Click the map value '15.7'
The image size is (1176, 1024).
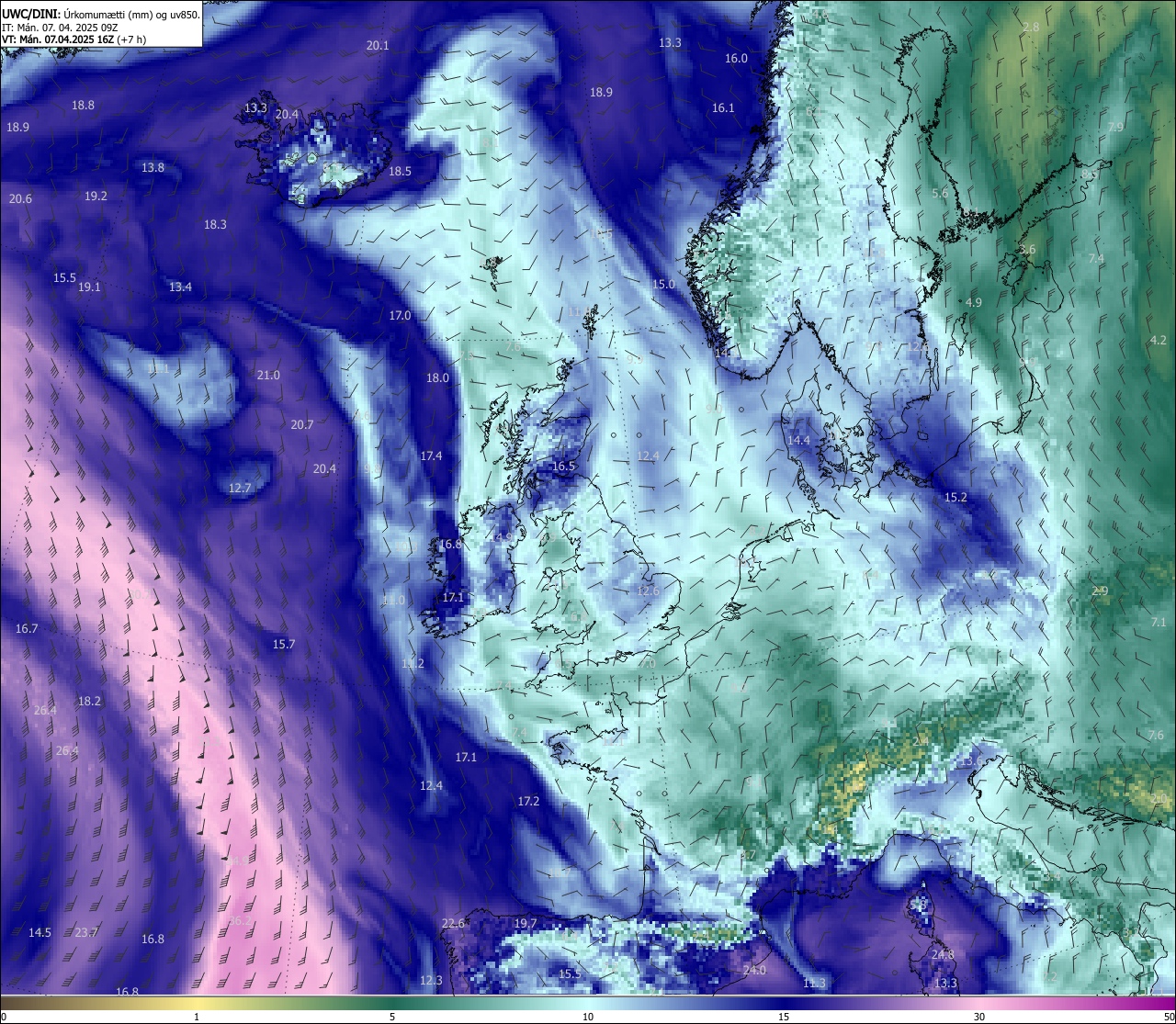click(x=284, y=645)
